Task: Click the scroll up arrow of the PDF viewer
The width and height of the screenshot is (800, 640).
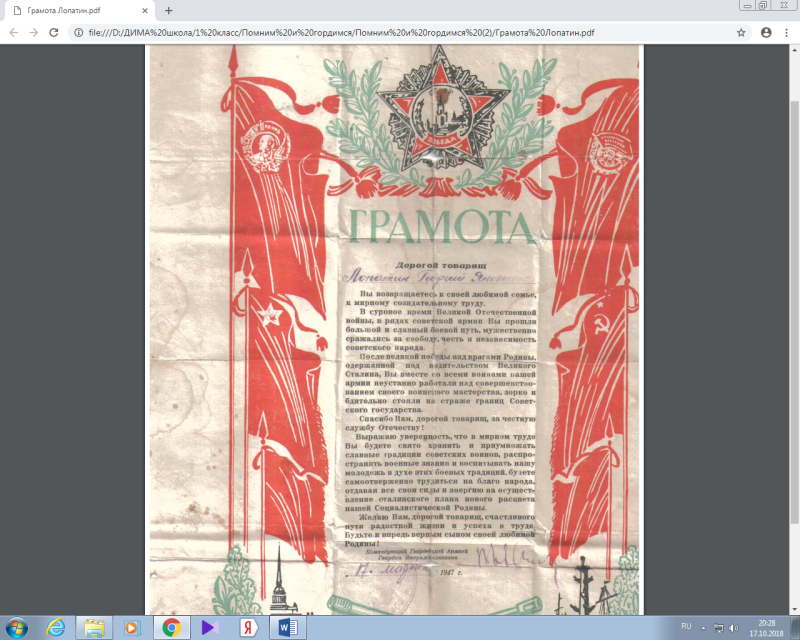Action: coord(794,50)
